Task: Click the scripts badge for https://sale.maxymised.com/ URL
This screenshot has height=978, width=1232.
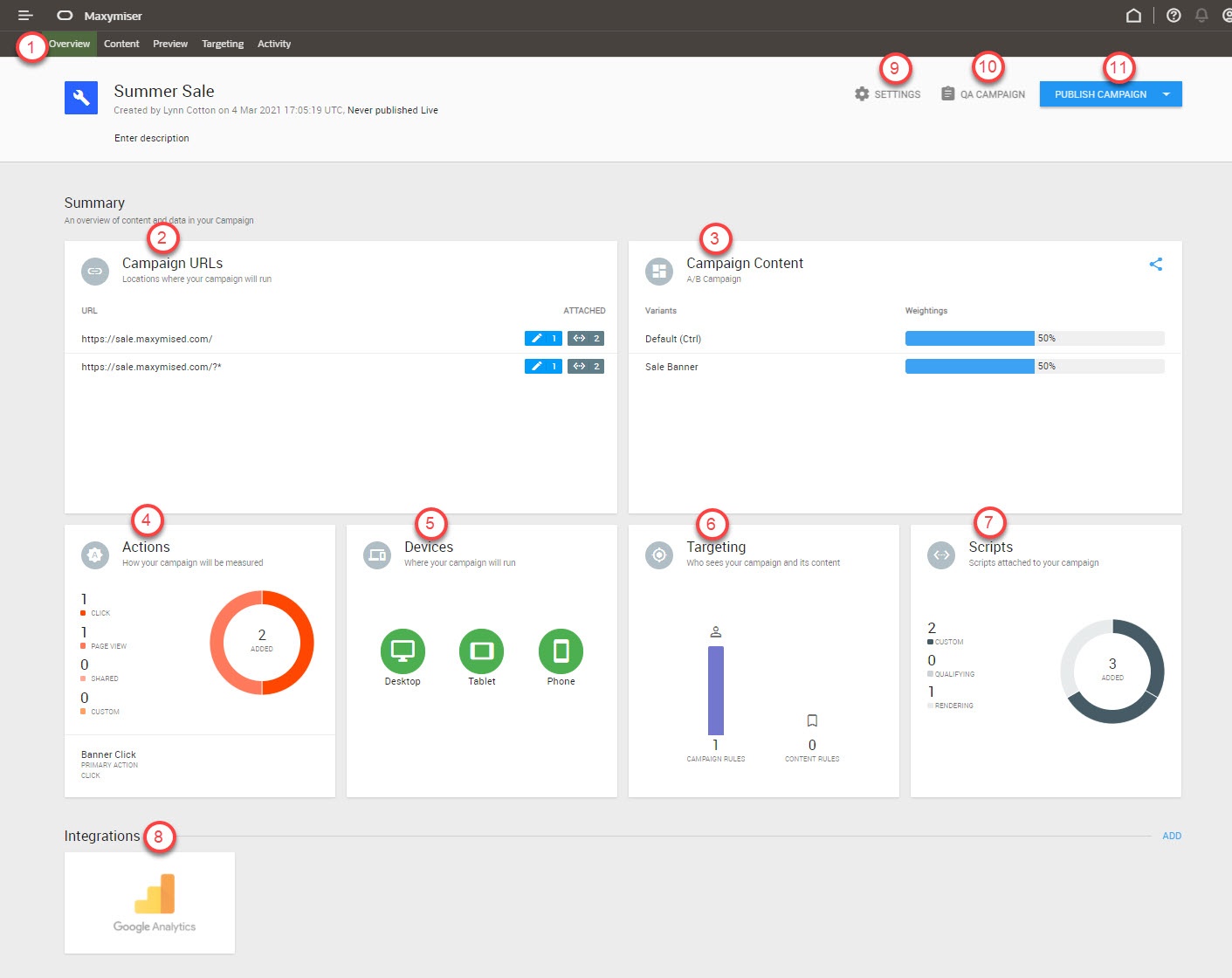Action: coord(586,339)
